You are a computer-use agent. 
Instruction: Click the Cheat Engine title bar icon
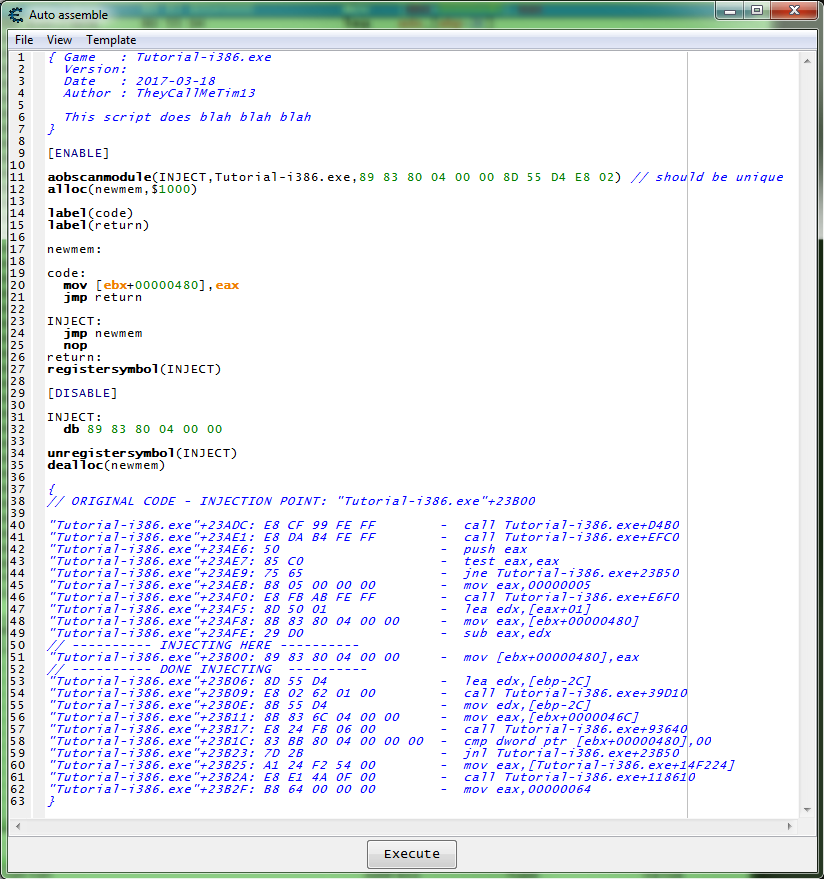(16, 15)
